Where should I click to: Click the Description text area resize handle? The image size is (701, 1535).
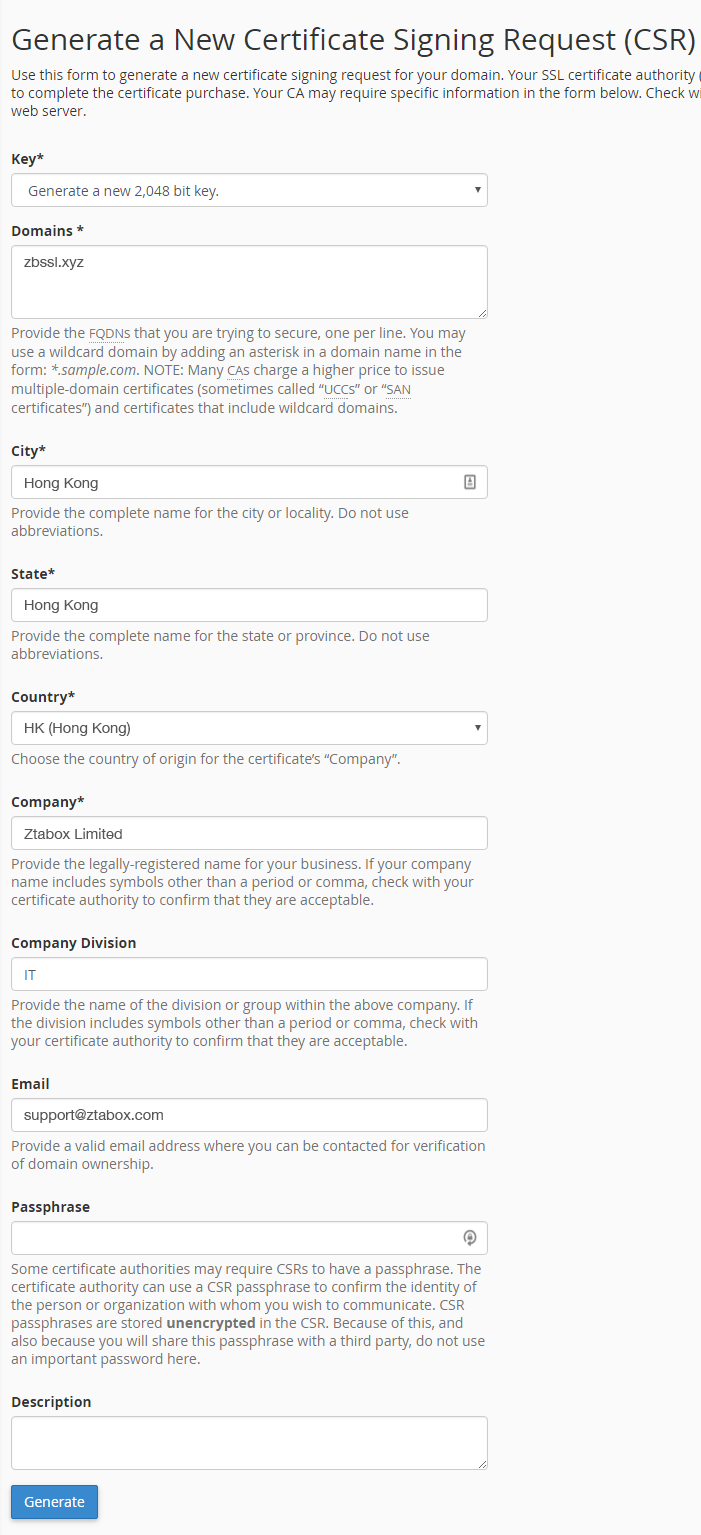tap(482, 1464)
